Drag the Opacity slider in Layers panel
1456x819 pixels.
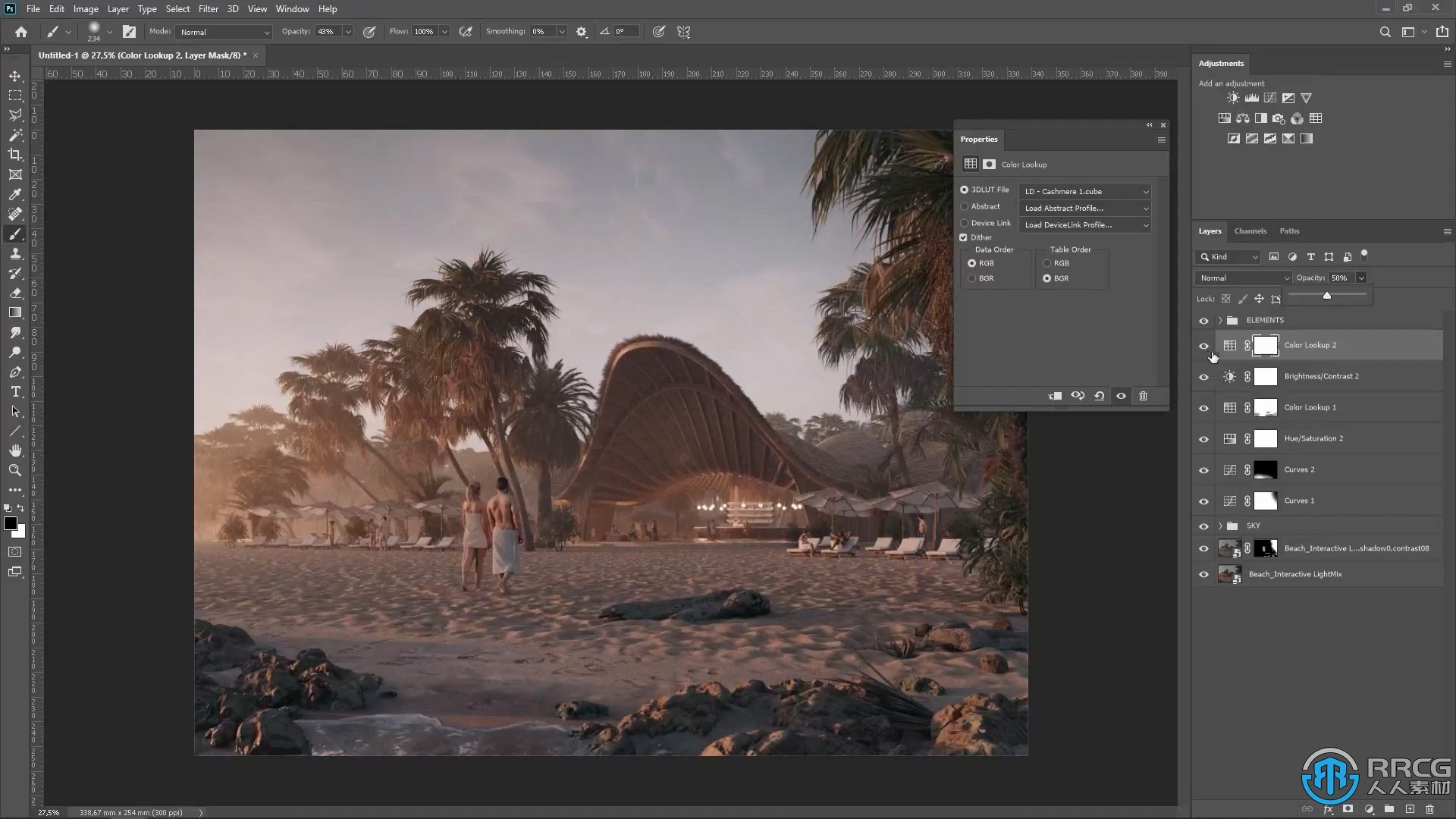[1327, 293]
